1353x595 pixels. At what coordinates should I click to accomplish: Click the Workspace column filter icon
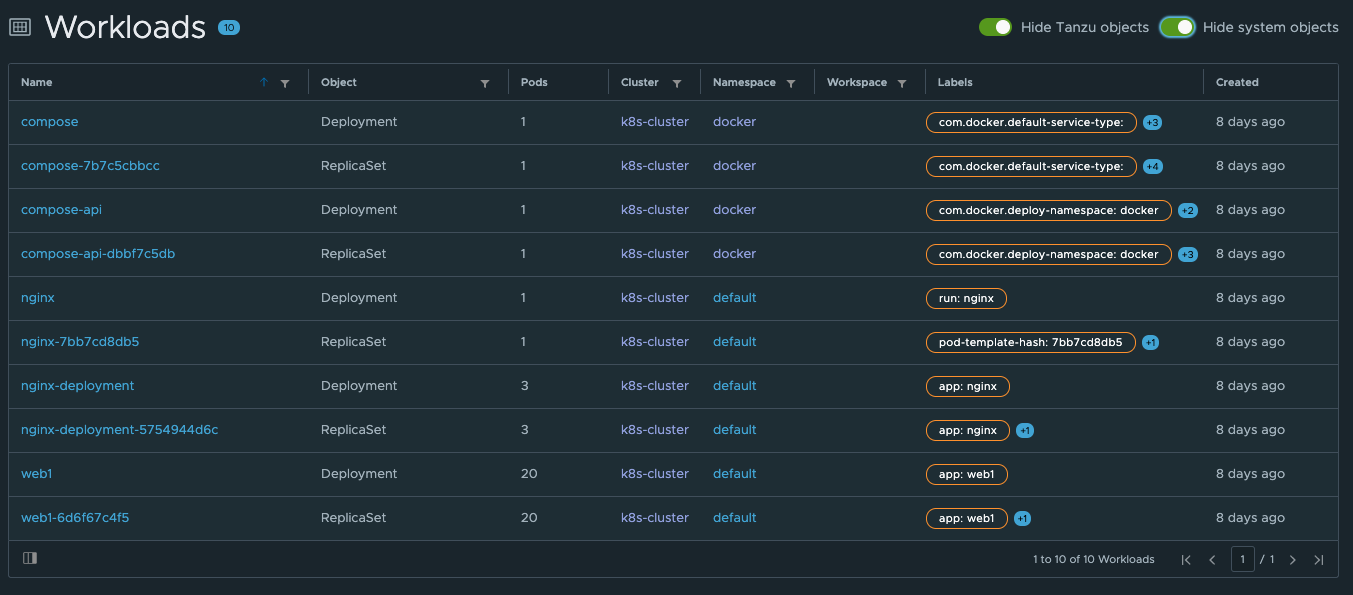[x=902, y=83]
